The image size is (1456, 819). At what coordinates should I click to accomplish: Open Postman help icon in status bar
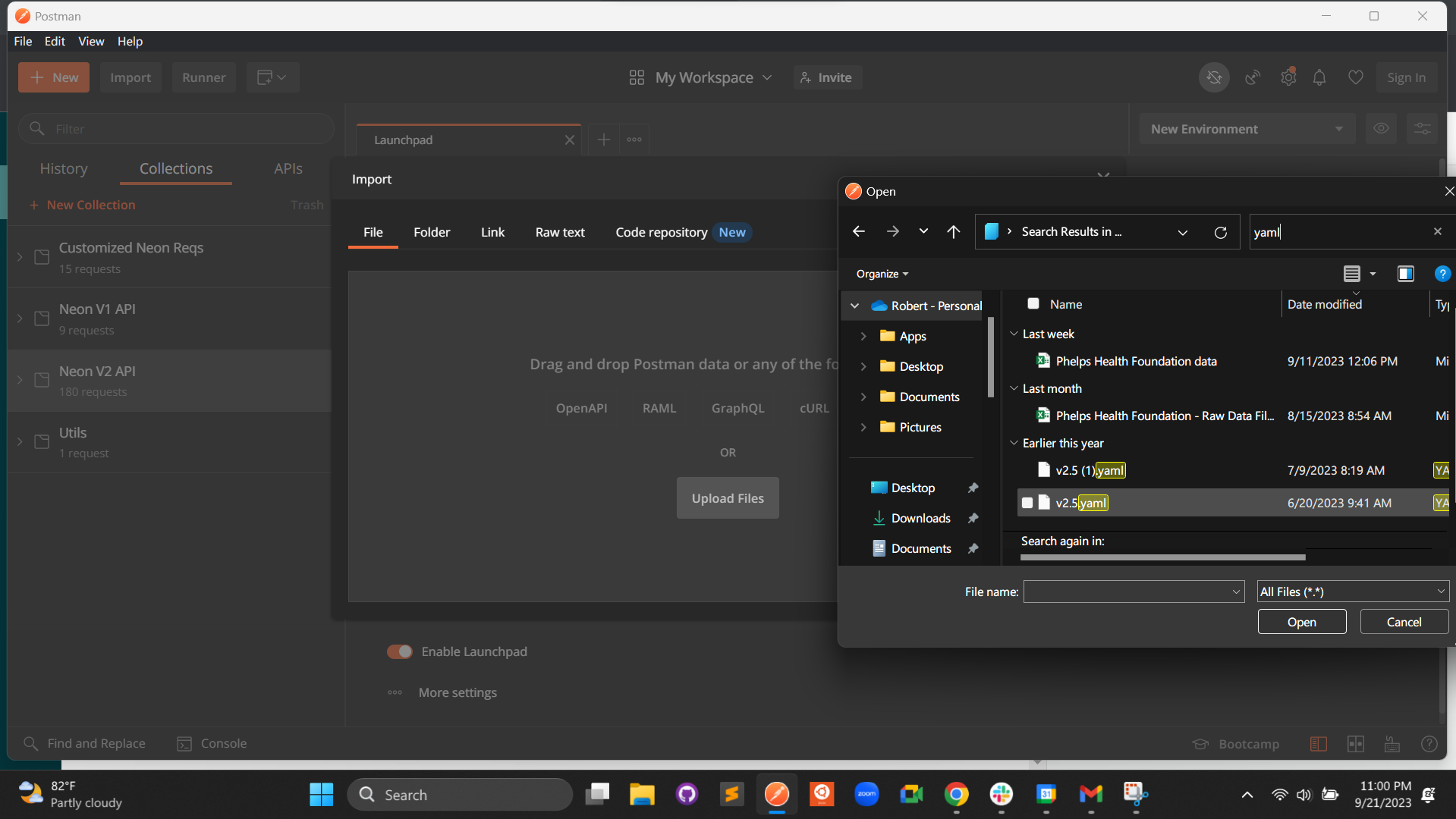coord(1429,744)
